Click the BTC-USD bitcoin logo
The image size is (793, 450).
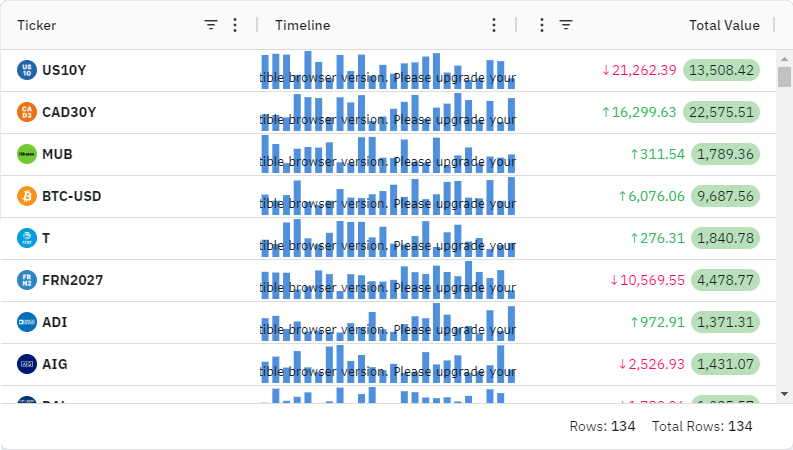pos(27,196)
